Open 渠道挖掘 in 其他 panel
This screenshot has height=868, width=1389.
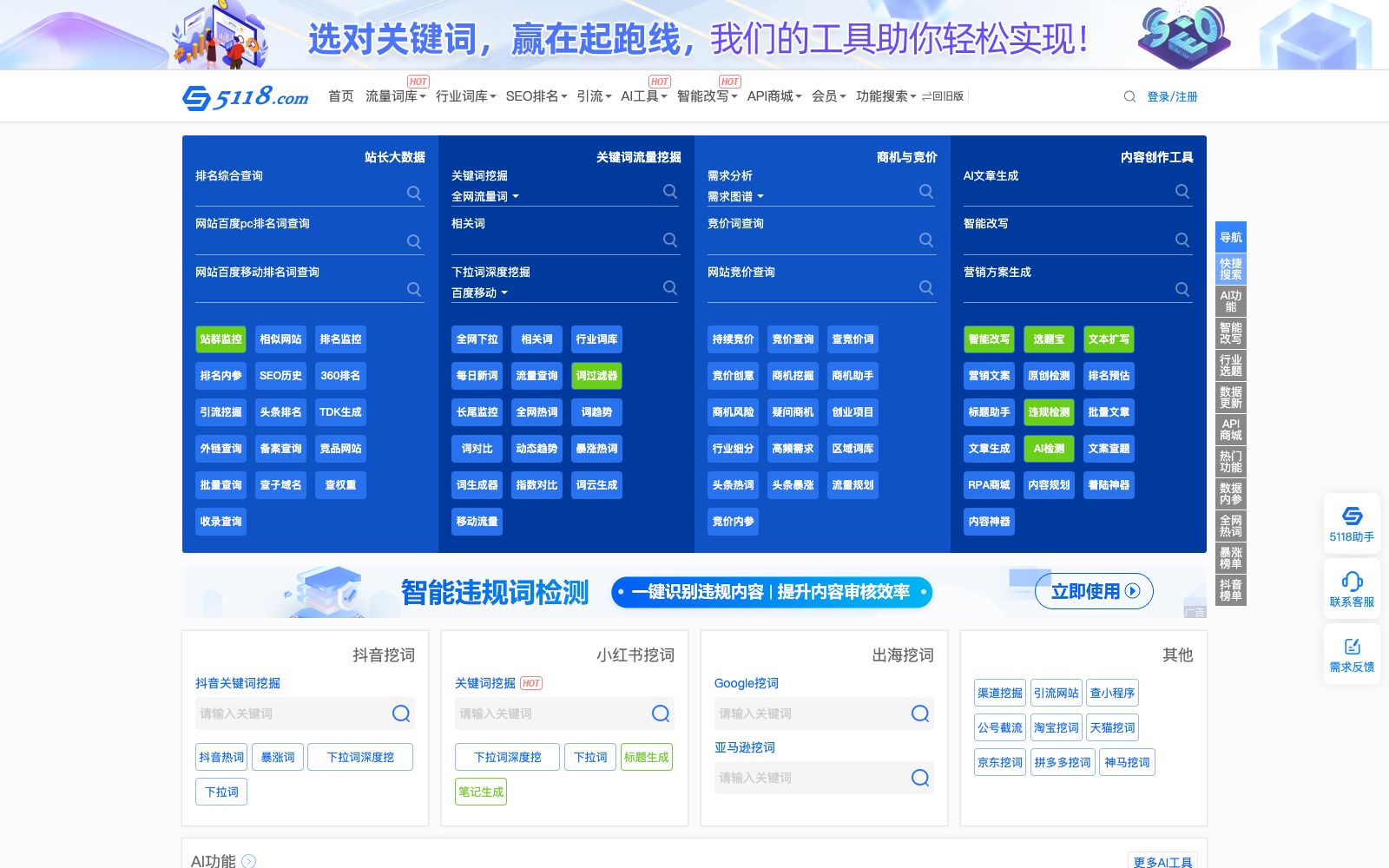[1000, 693]
